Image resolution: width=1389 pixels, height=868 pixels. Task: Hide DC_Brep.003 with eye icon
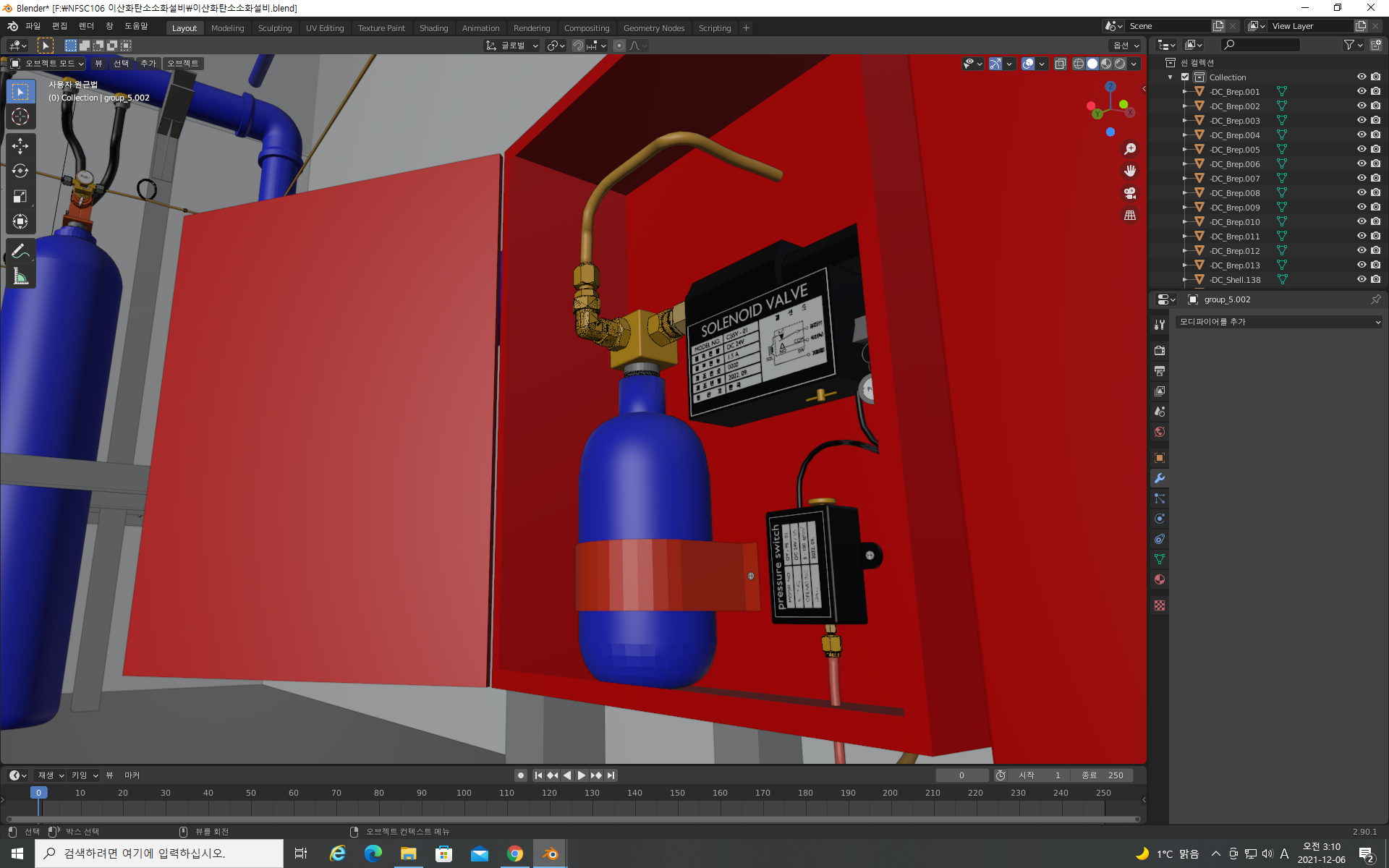[1361, 120]
